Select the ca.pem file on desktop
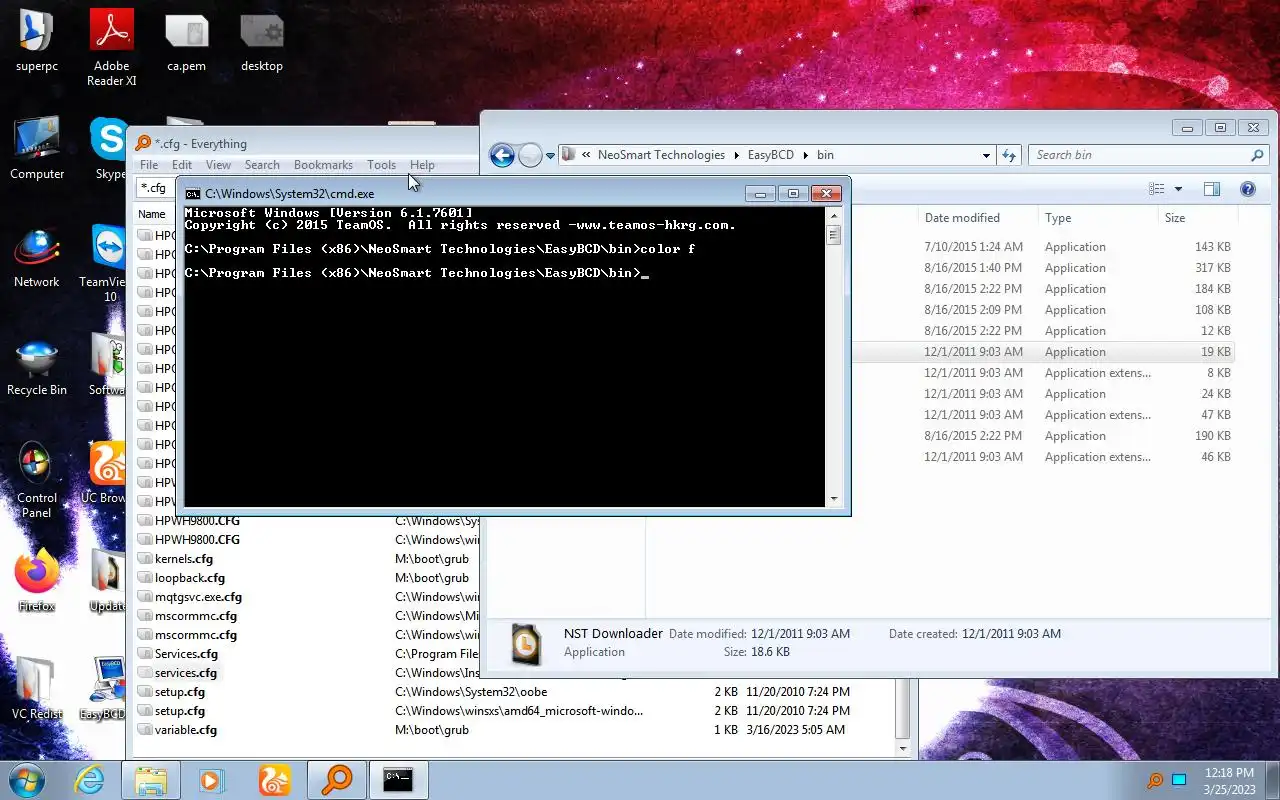 click(186, 42)
